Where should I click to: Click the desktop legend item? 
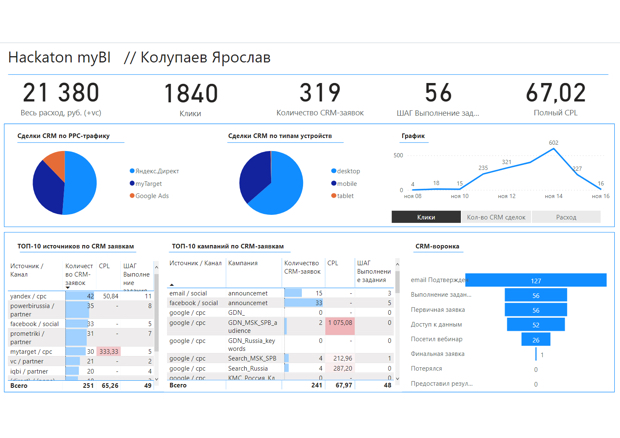346,171
